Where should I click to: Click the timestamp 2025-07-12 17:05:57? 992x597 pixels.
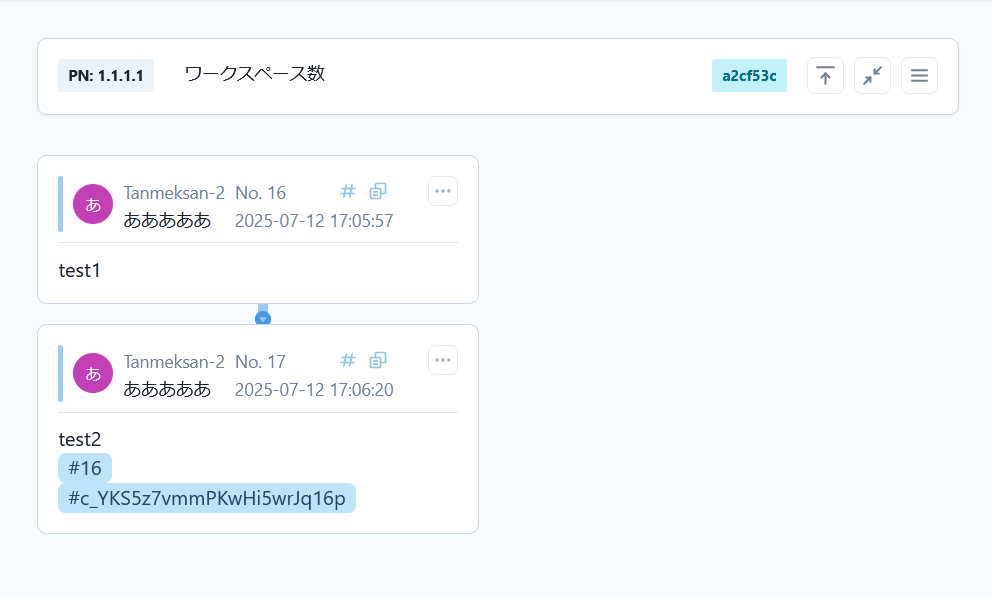coord(314,221)
